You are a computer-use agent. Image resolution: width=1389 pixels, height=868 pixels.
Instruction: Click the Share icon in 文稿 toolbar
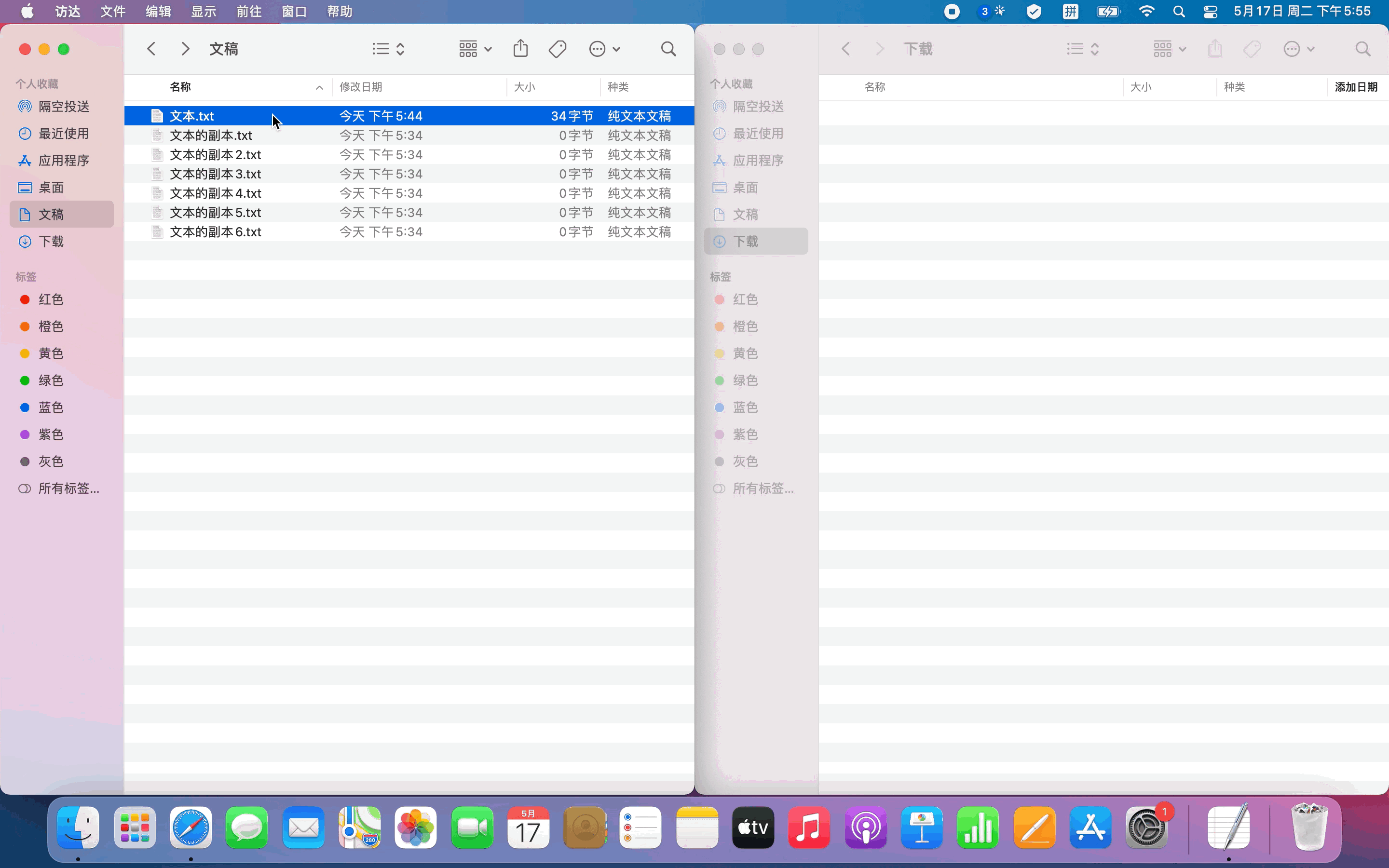click(x=520, y=49)
